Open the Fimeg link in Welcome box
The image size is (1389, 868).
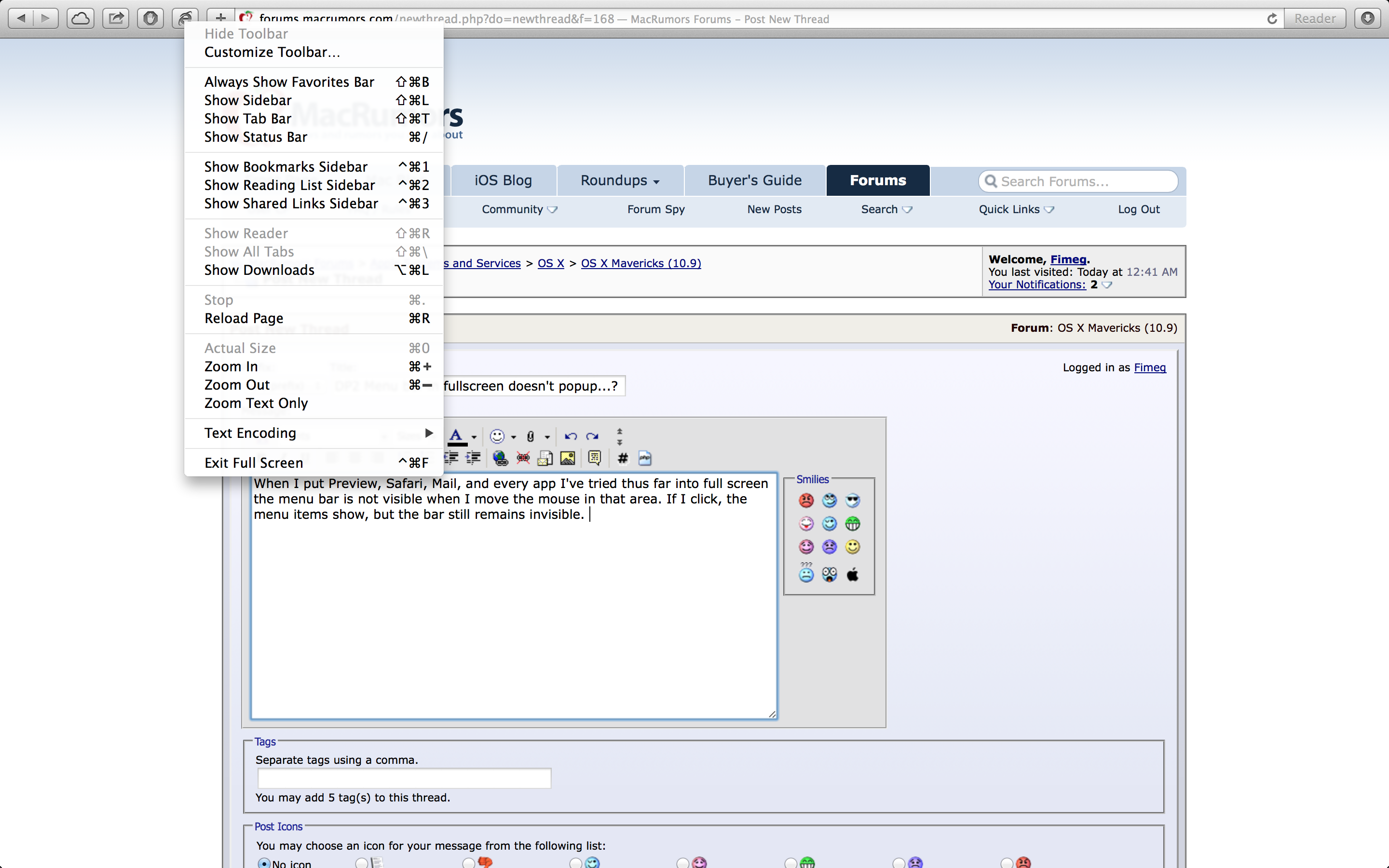coord(1068,259)
